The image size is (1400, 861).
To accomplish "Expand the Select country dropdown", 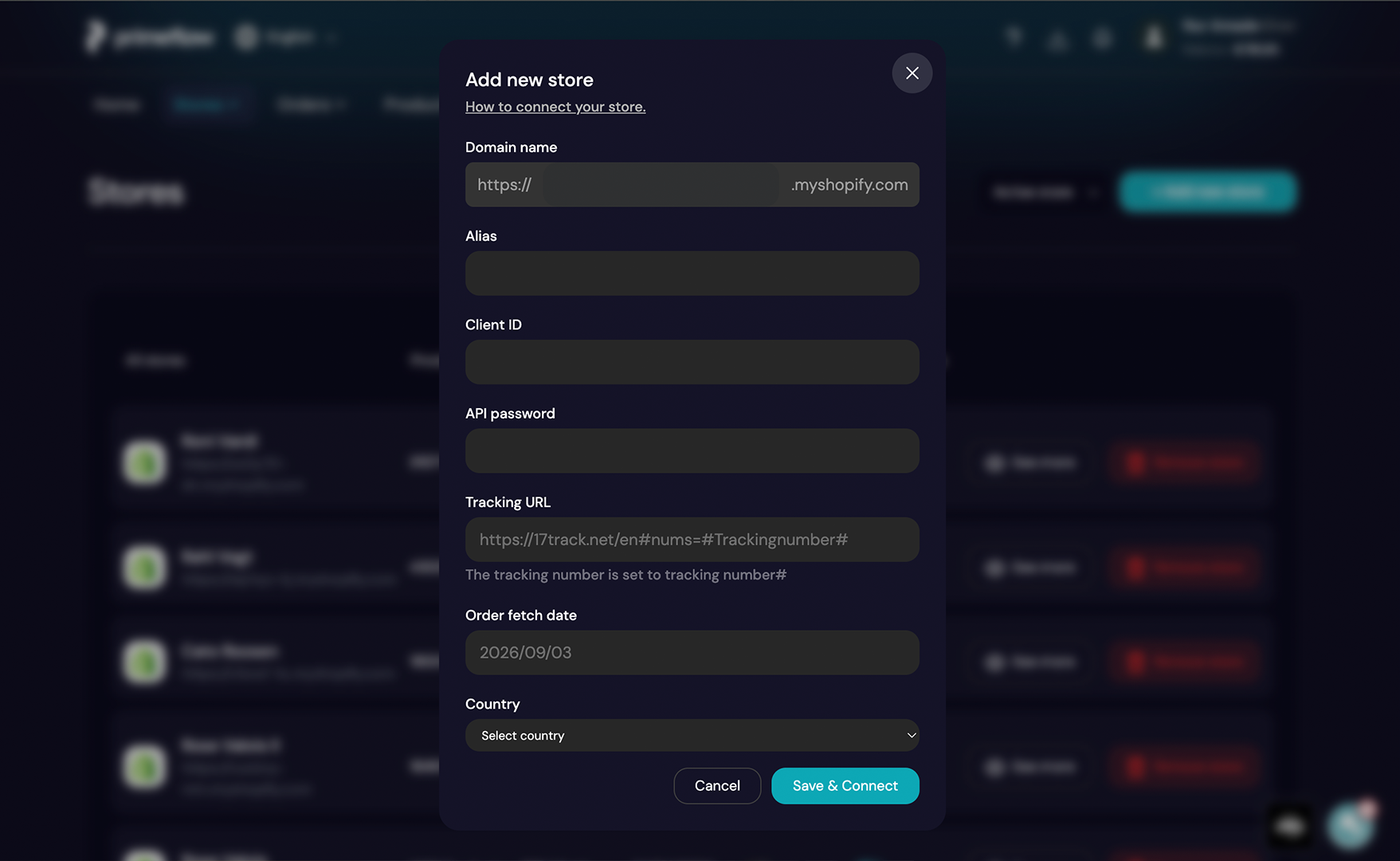I will click(692, 735).
